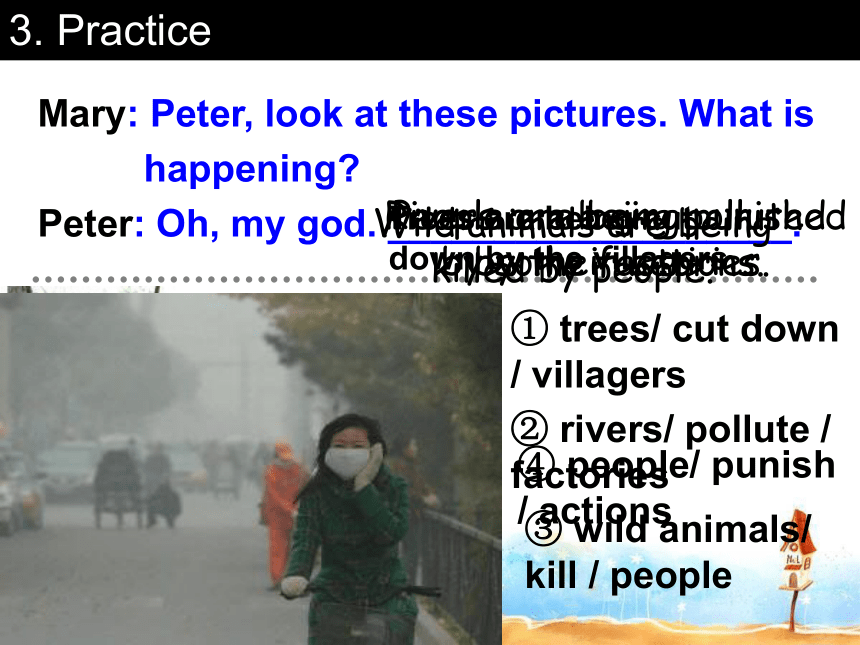860x645 pixels.
Task: Click the '/ villagers' text line
Action: click(x=598, y=375)
